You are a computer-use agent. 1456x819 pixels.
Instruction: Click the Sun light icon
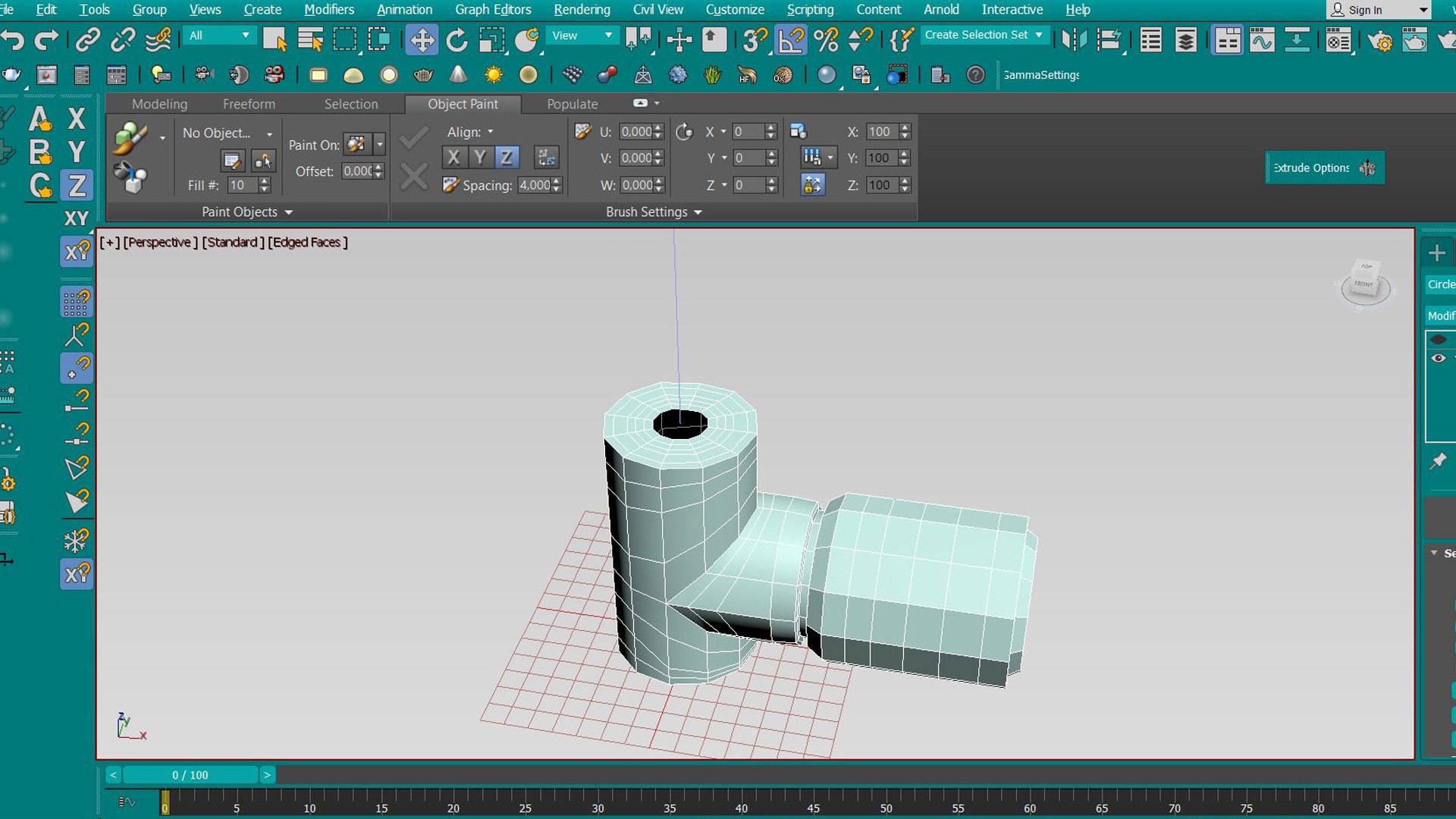click(x=494, y=74)
